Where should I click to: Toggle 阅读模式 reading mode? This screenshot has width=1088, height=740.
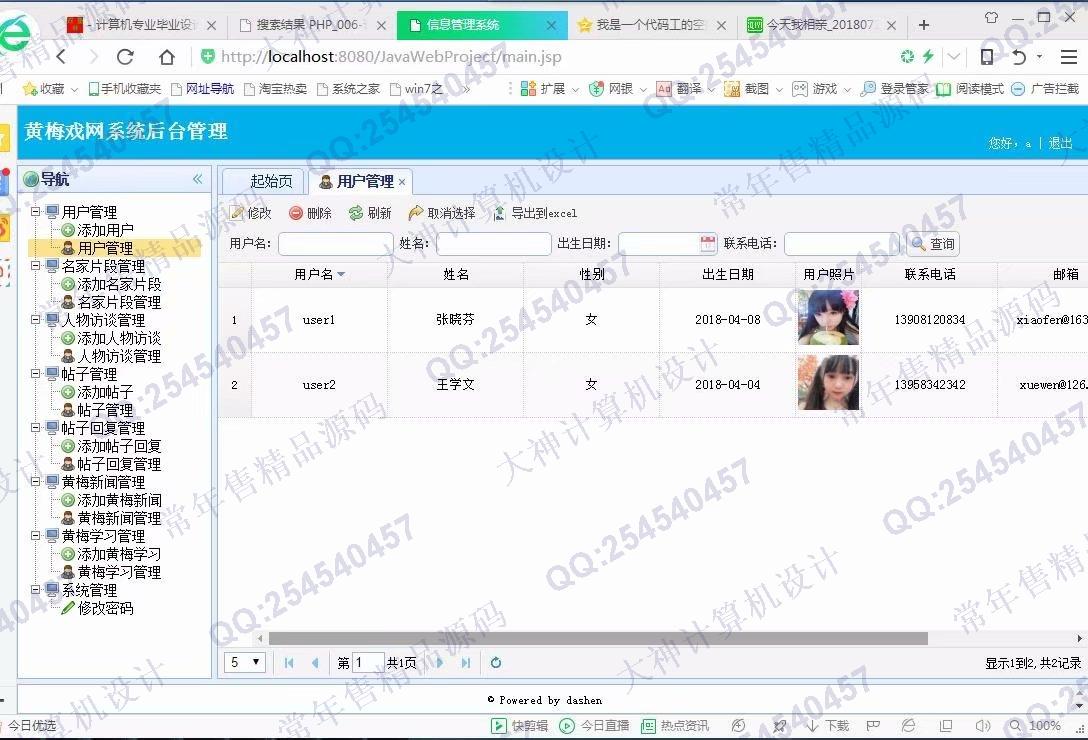[x=969, y=89]
